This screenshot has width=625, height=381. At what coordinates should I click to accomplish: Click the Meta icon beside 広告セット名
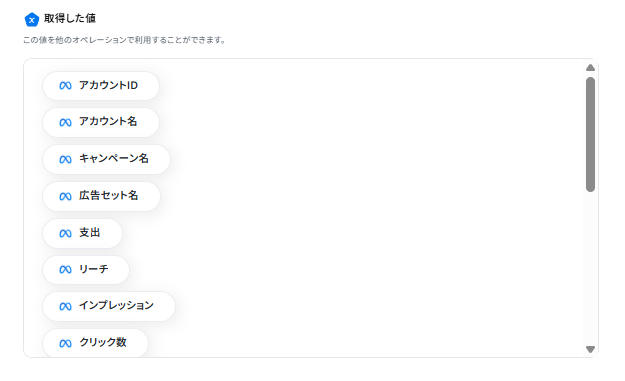(x=65, y=196)
